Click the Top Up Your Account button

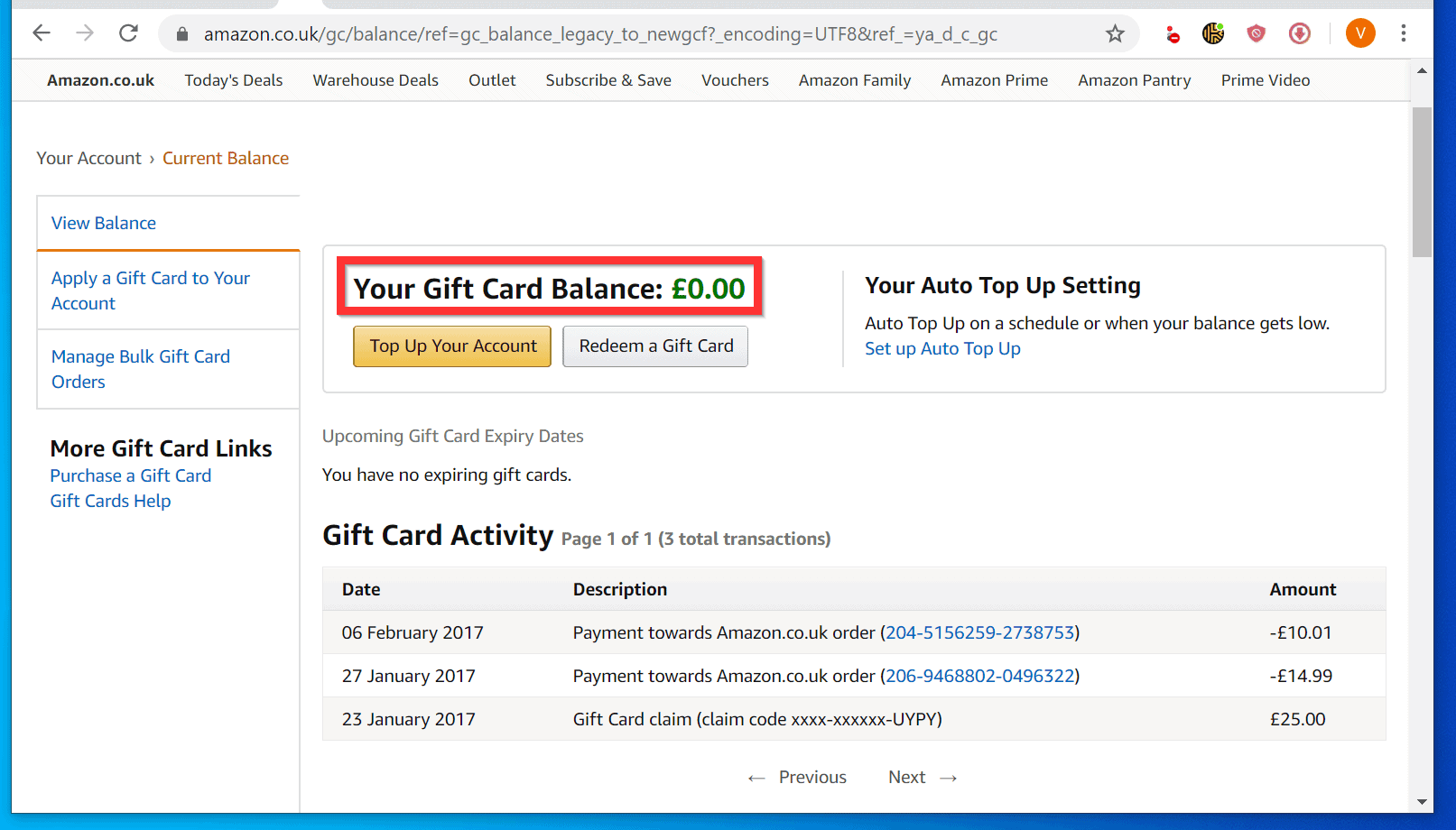point(452,346)
